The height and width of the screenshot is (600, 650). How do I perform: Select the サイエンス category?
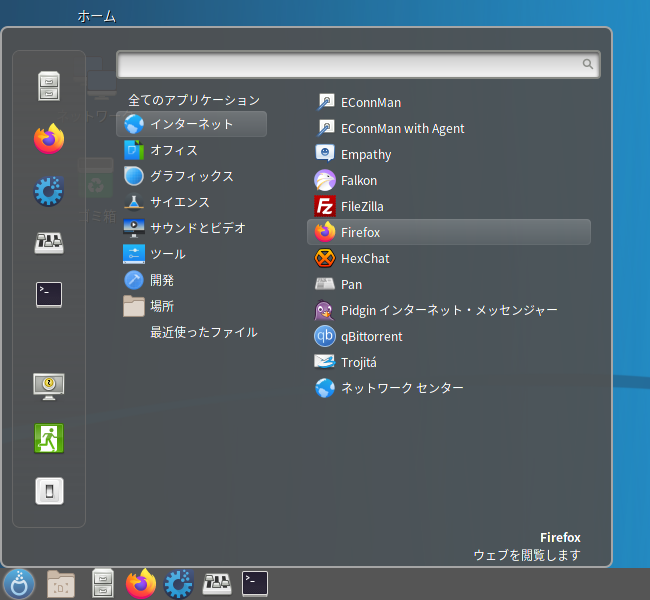(192, 202)
